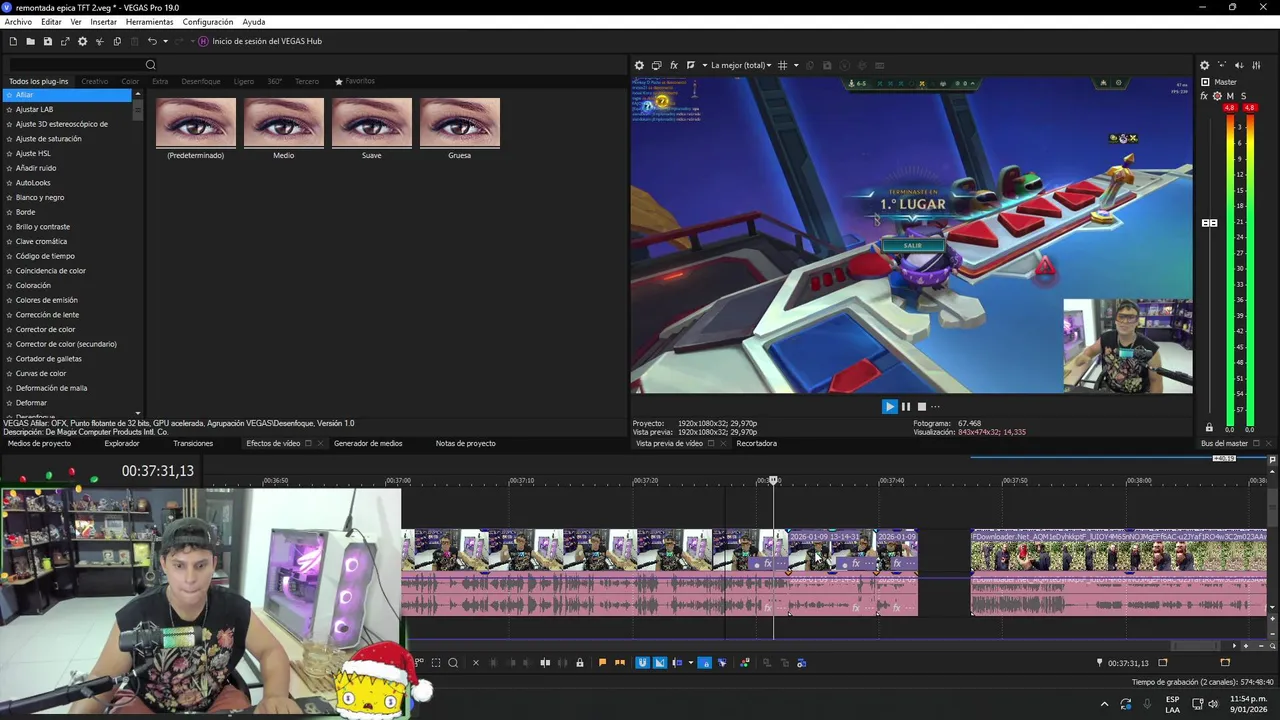The width and height of the screenshot is (1280, 720).
Task: Toggle the split screen view in the preview
Action: [691, 65]
